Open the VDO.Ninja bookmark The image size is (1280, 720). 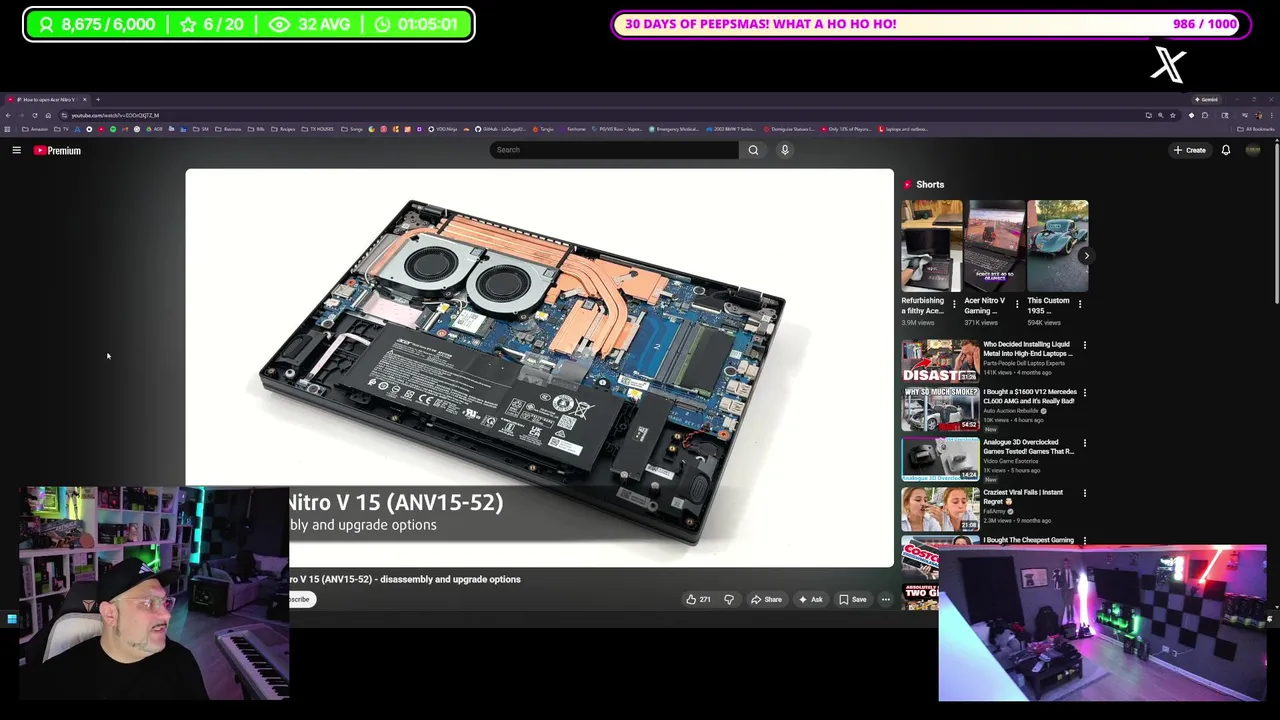[x=443, y=129]
